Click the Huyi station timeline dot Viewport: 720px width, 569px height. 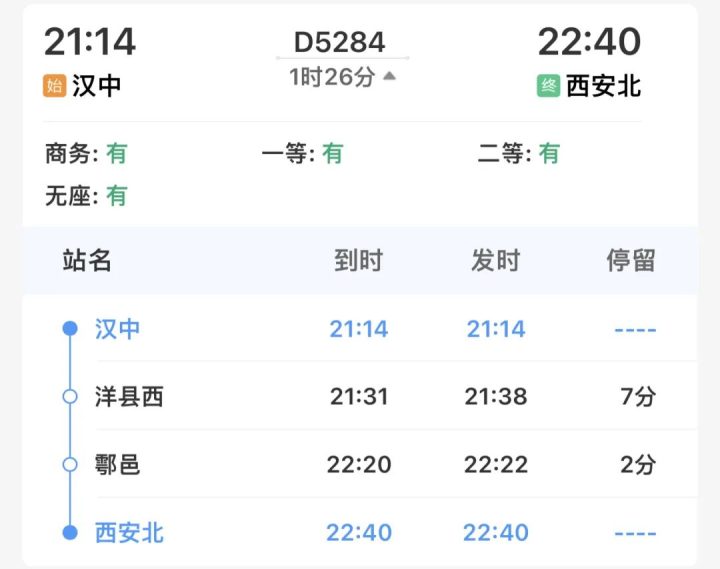tap(69, 464)
